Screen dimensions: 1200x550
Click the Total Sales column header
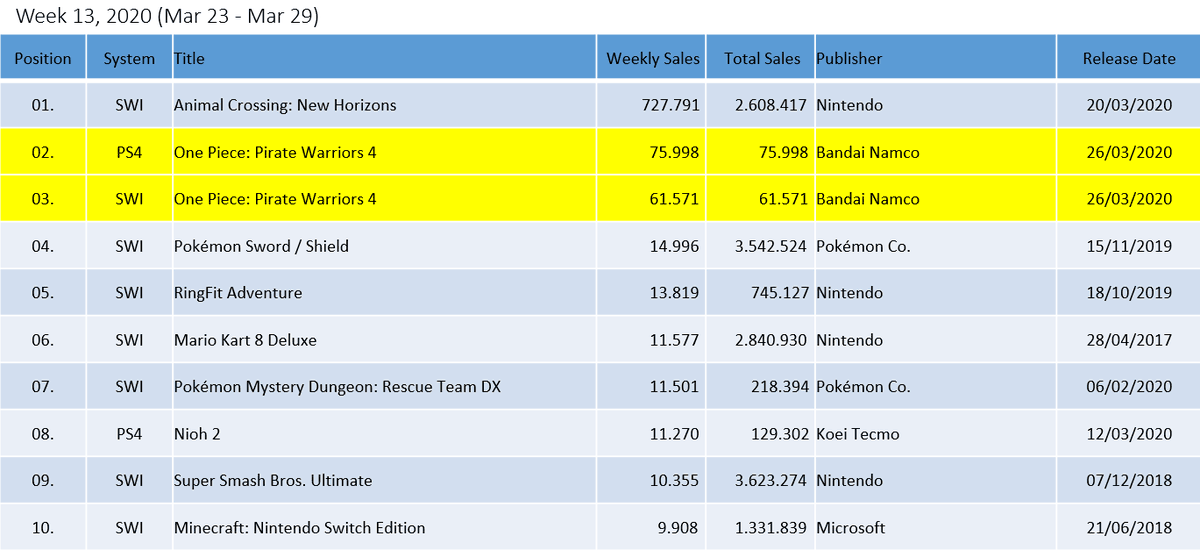(x=761, y=58)
